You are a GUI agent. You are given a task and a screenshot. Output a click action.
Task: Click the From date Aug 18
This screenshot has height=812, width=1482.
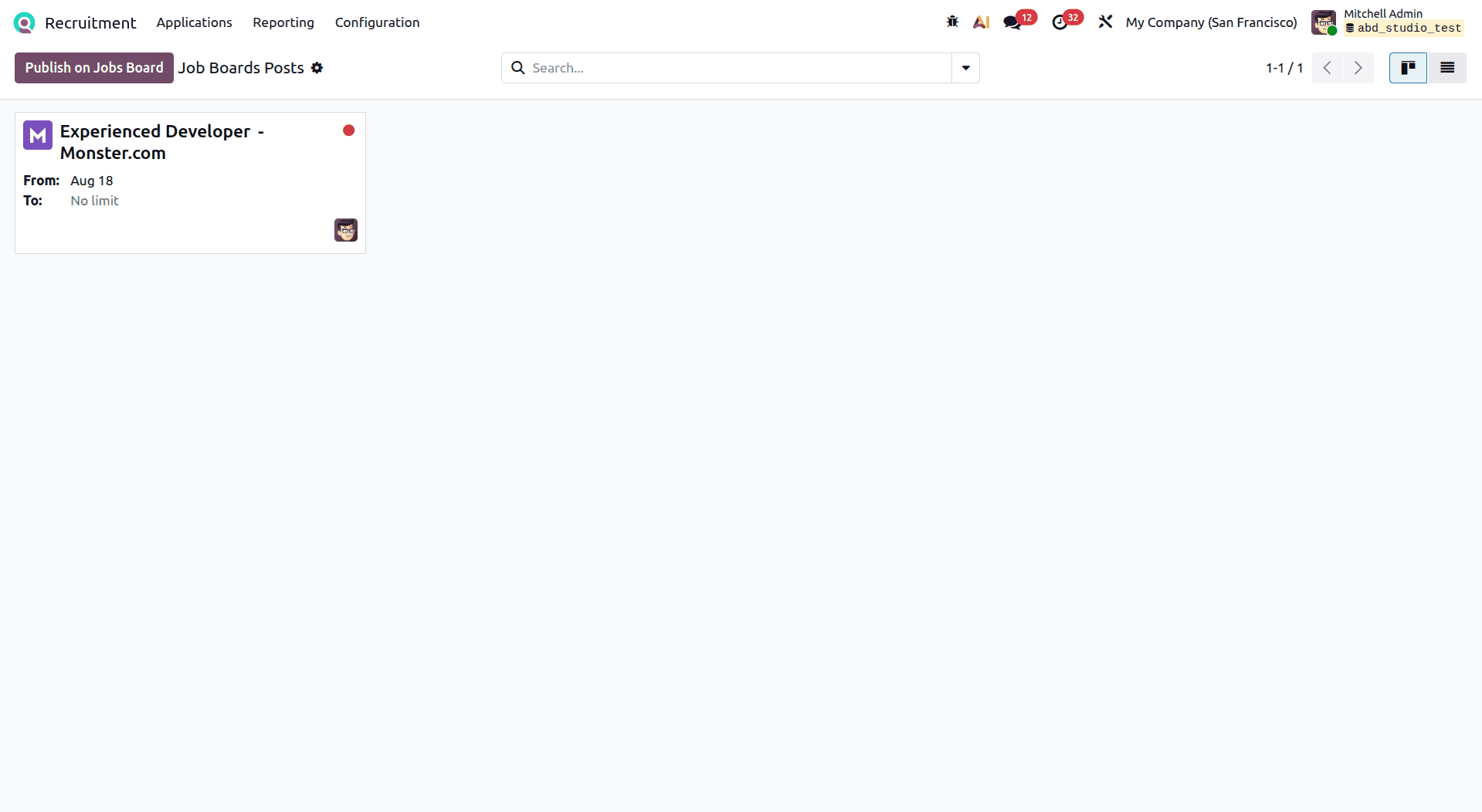point(91,181)
